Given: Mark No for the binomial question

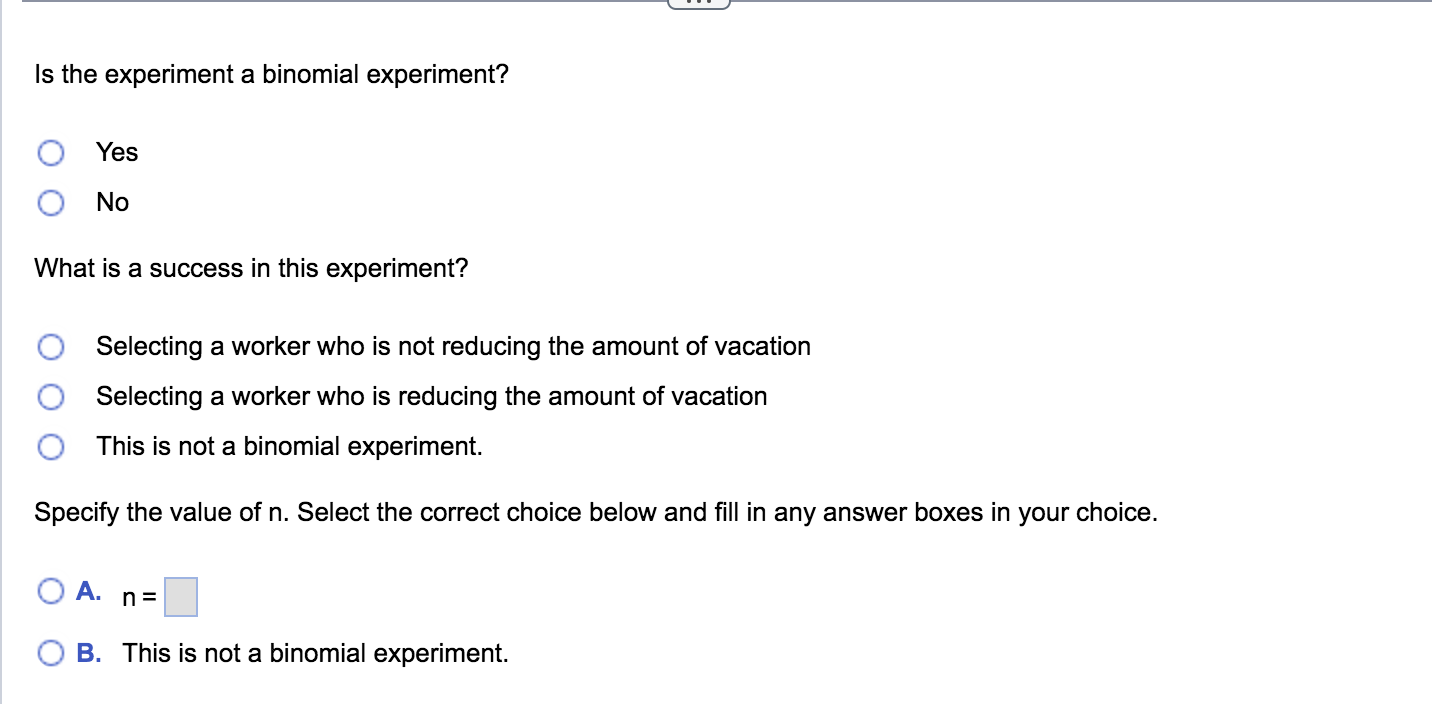Looking at the screenshot, I should click(50, 202).
